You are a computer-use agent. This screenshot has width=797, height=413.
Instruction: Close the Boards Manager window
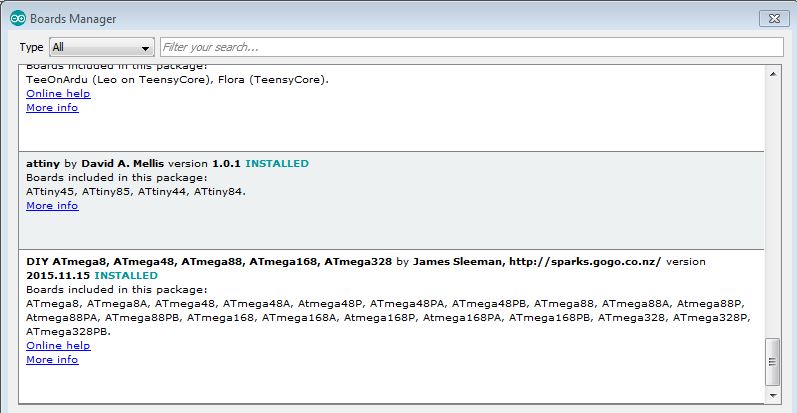(x=774, y=18)
